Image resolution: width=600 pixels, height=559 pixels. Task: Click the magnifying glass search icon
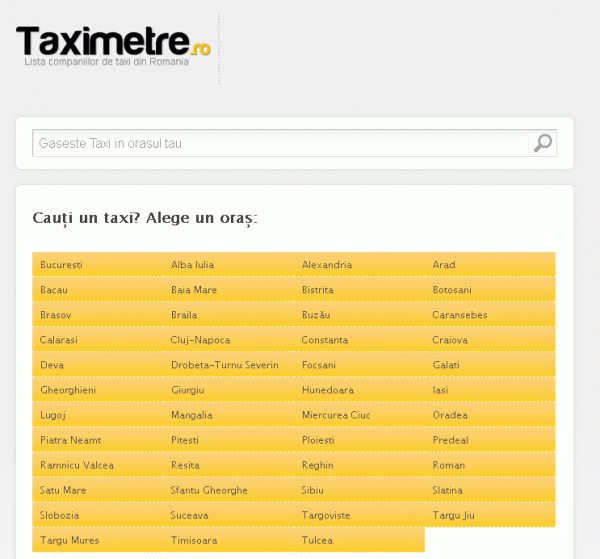[542, 143]
